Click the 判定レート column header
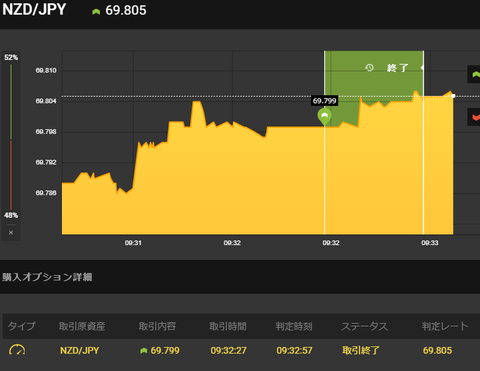The width and height of the screenshot is (480, 371). (x=445, y=326)
